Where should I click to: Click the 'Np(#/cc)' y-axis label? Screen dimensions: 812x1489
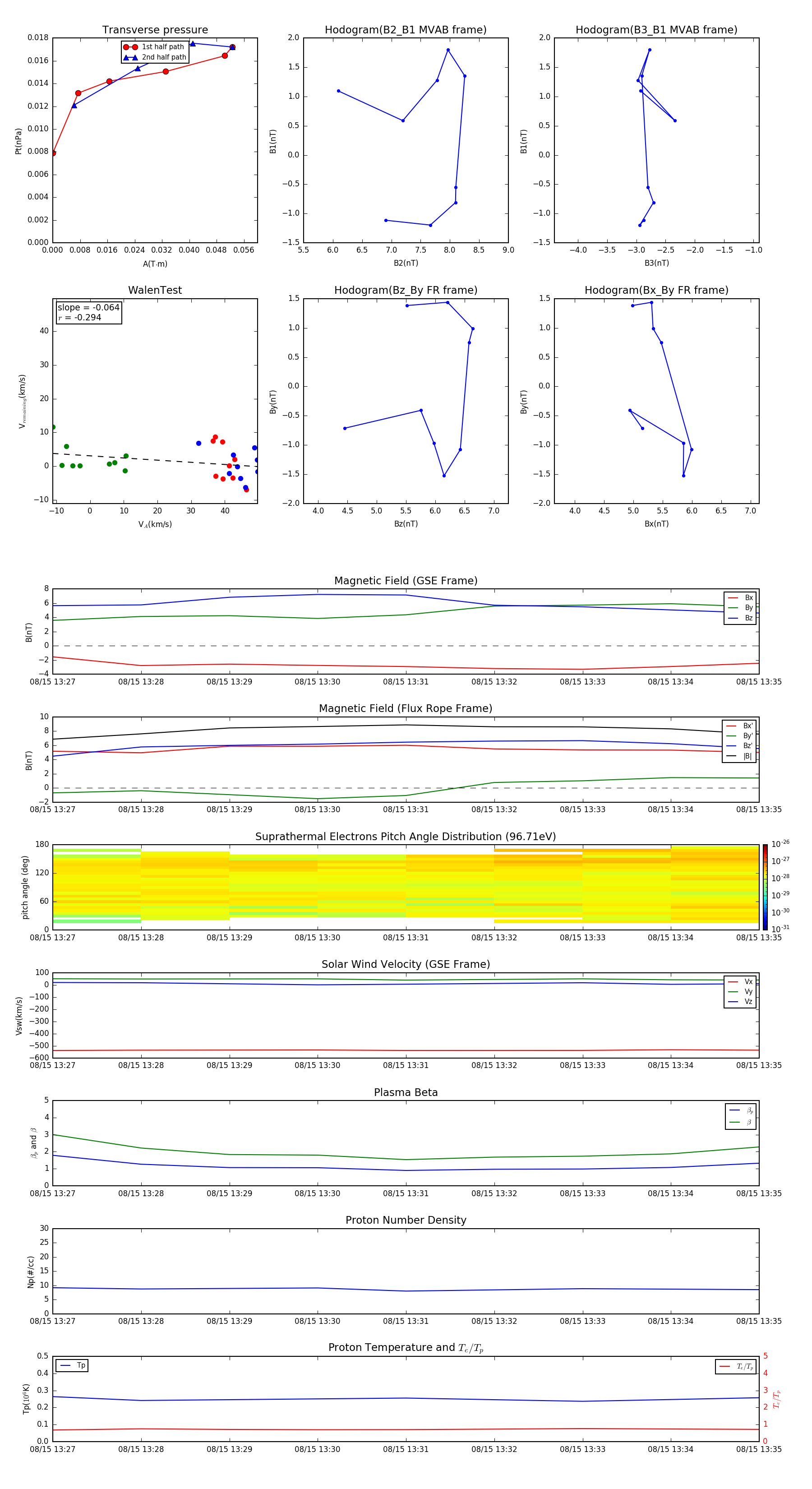tap(31, 1272)
